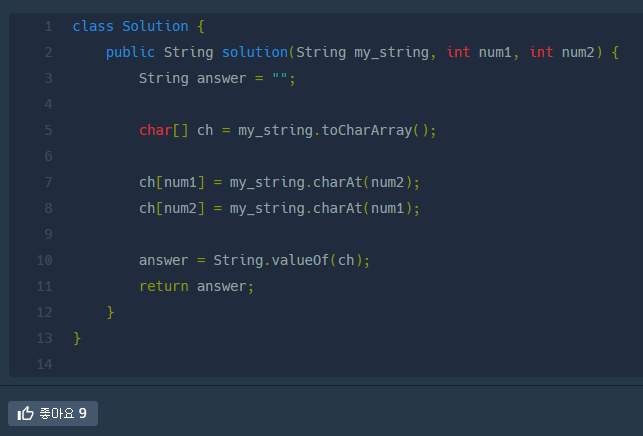This screenshot has height=436, width=643.
Task: Click closing brace on line 12
Action: click(110, 312)
